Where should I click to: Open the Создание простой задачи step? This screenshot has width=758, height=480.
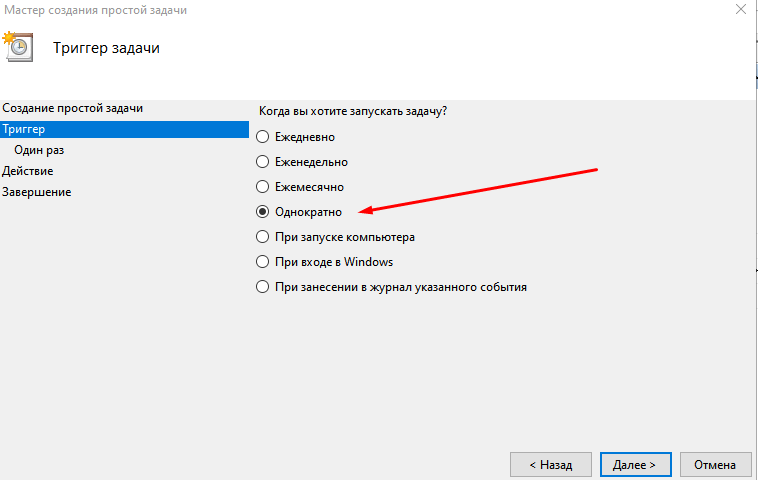point(72,108)
